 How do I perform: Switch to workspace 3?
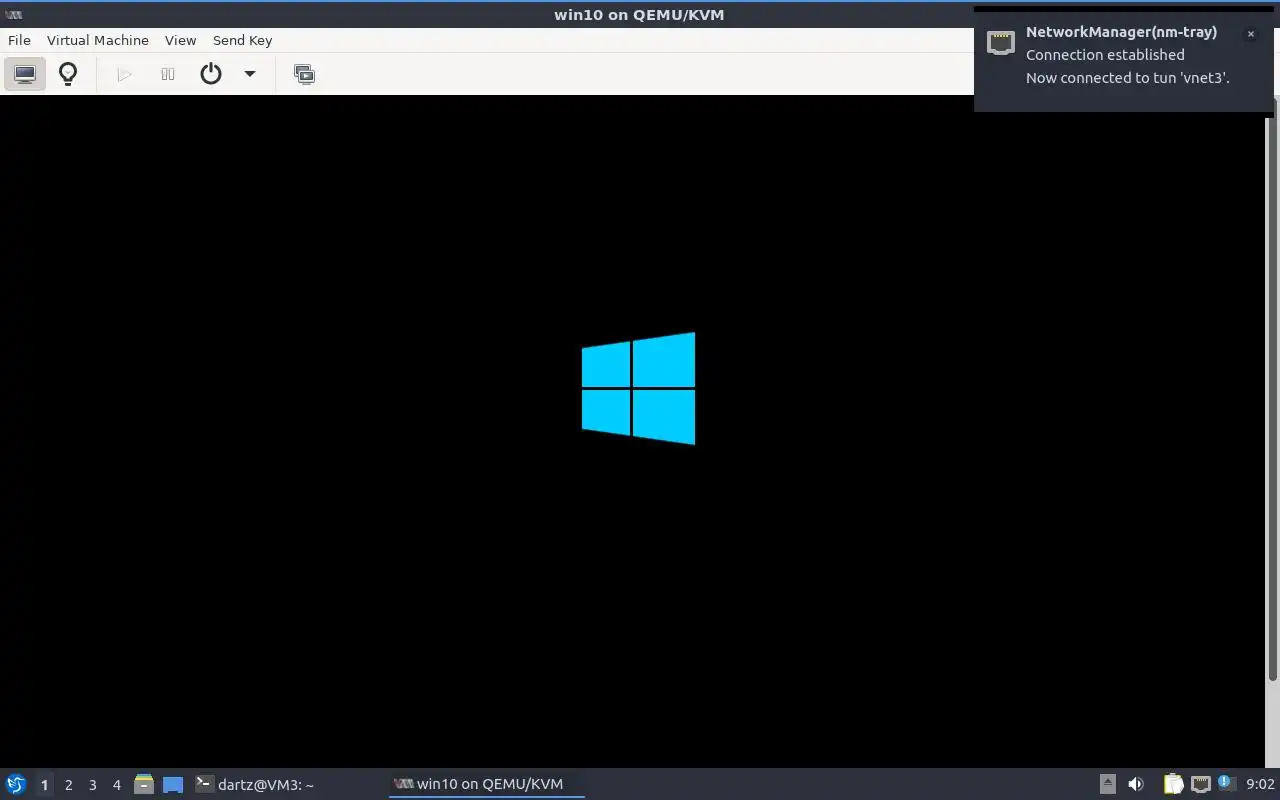click(x=93, y=785)
